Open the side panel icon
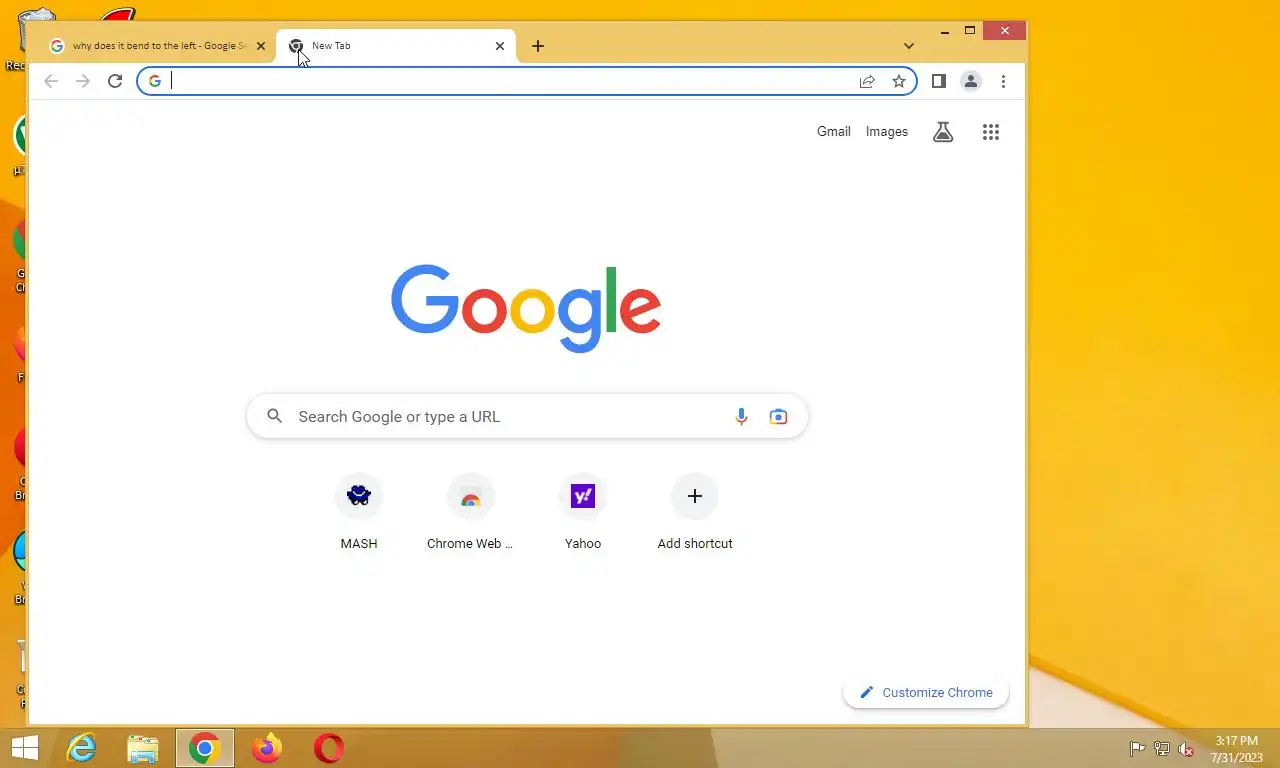Screen dimensions: 1280x768 (938, 81)
